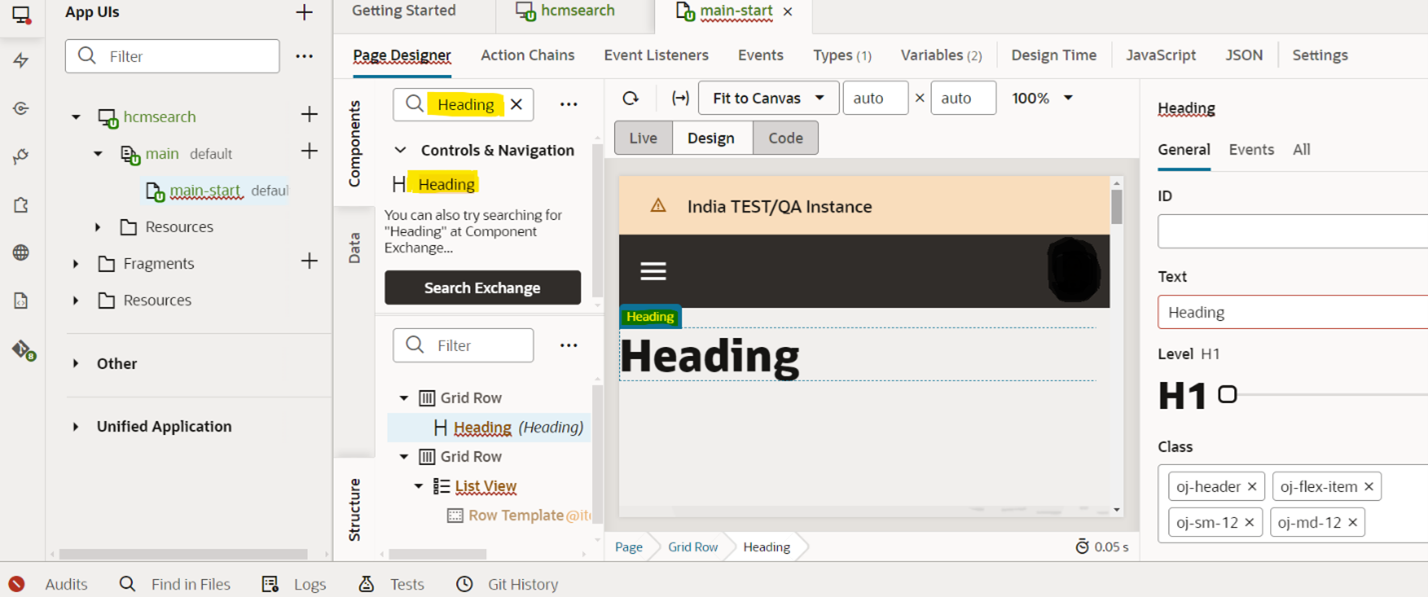The height and width of the screenshot is (597, 1428).
Task: Select the Design mode button
Action: pos(711,138)
